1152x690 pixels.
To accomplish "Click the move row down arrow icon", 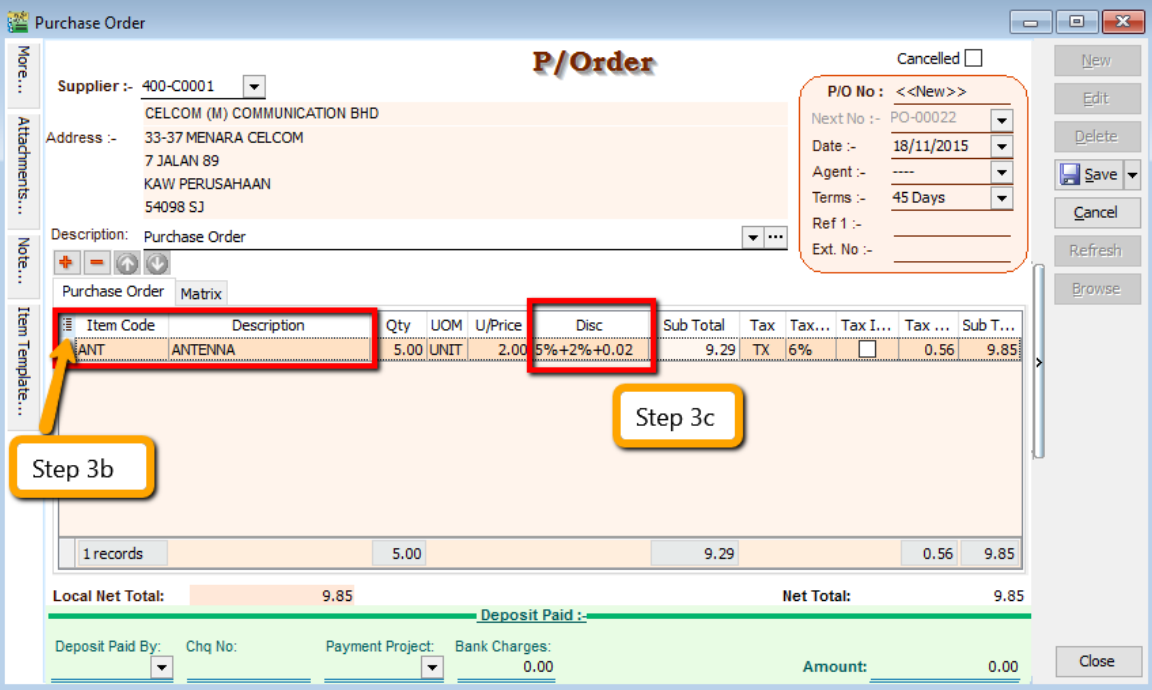I will pos(156,263).
